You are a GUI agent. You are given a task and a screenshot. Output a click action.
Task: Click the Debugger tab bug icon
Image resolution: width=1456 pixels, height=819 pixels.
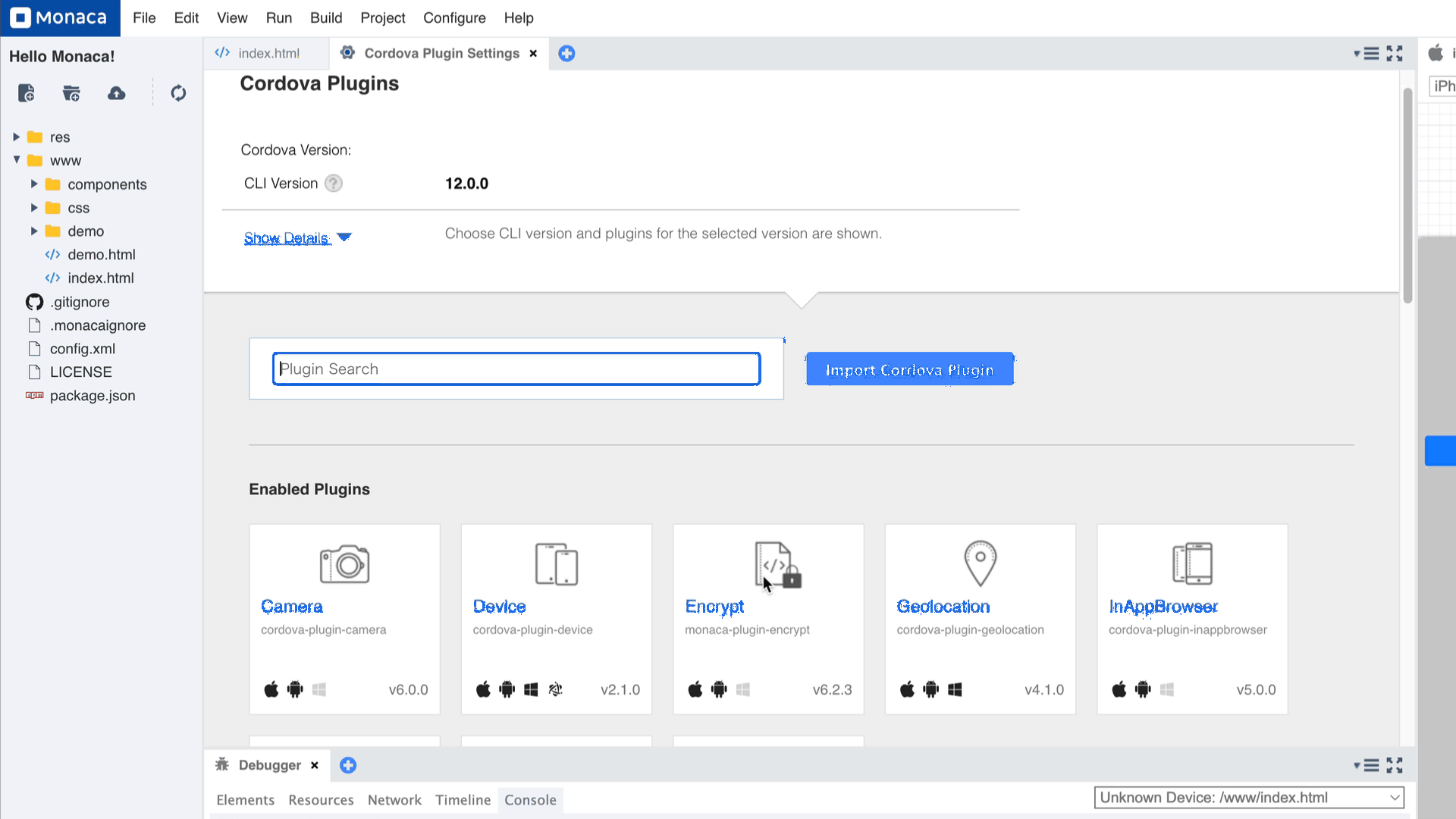tap(222, 764)
